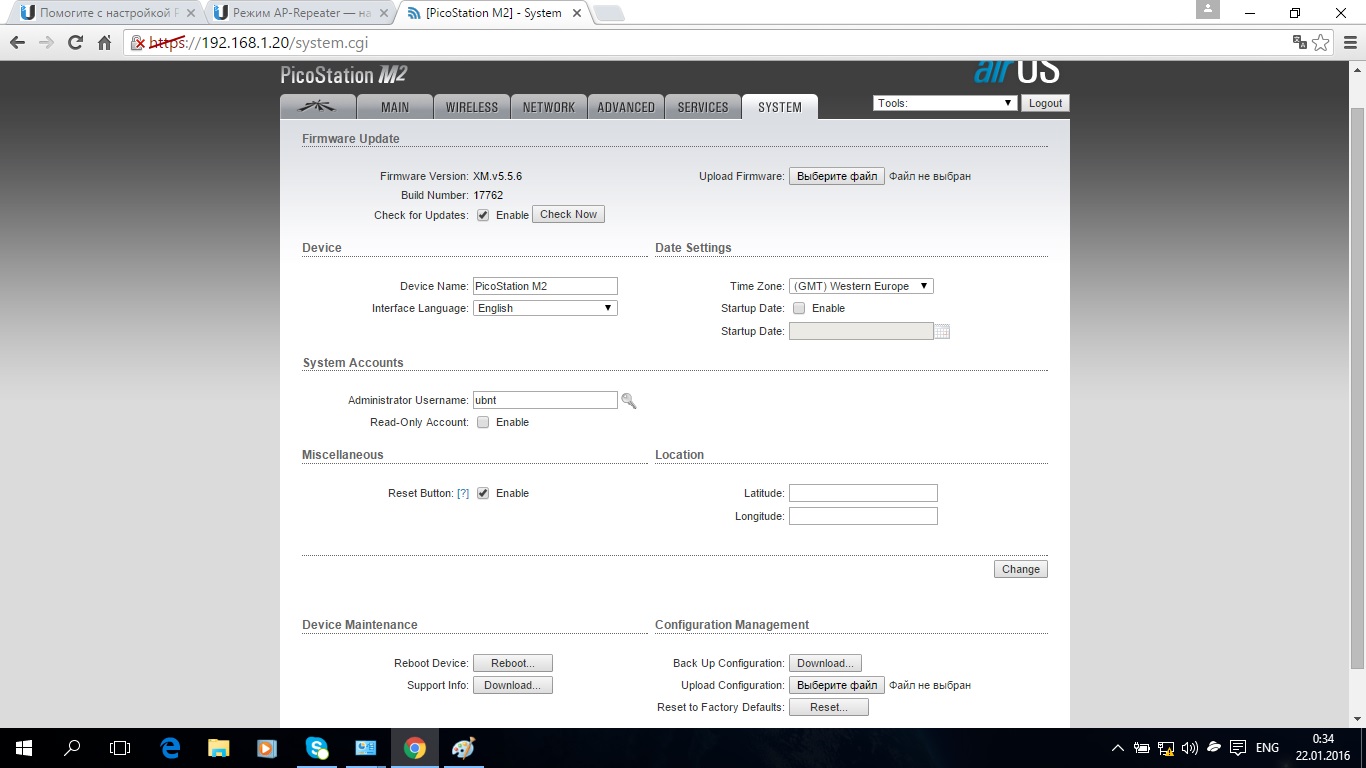Viewport: 1366px width, 768px height.
Task: Open the Time Zone dropdown
Action: [x=861, y=286]
